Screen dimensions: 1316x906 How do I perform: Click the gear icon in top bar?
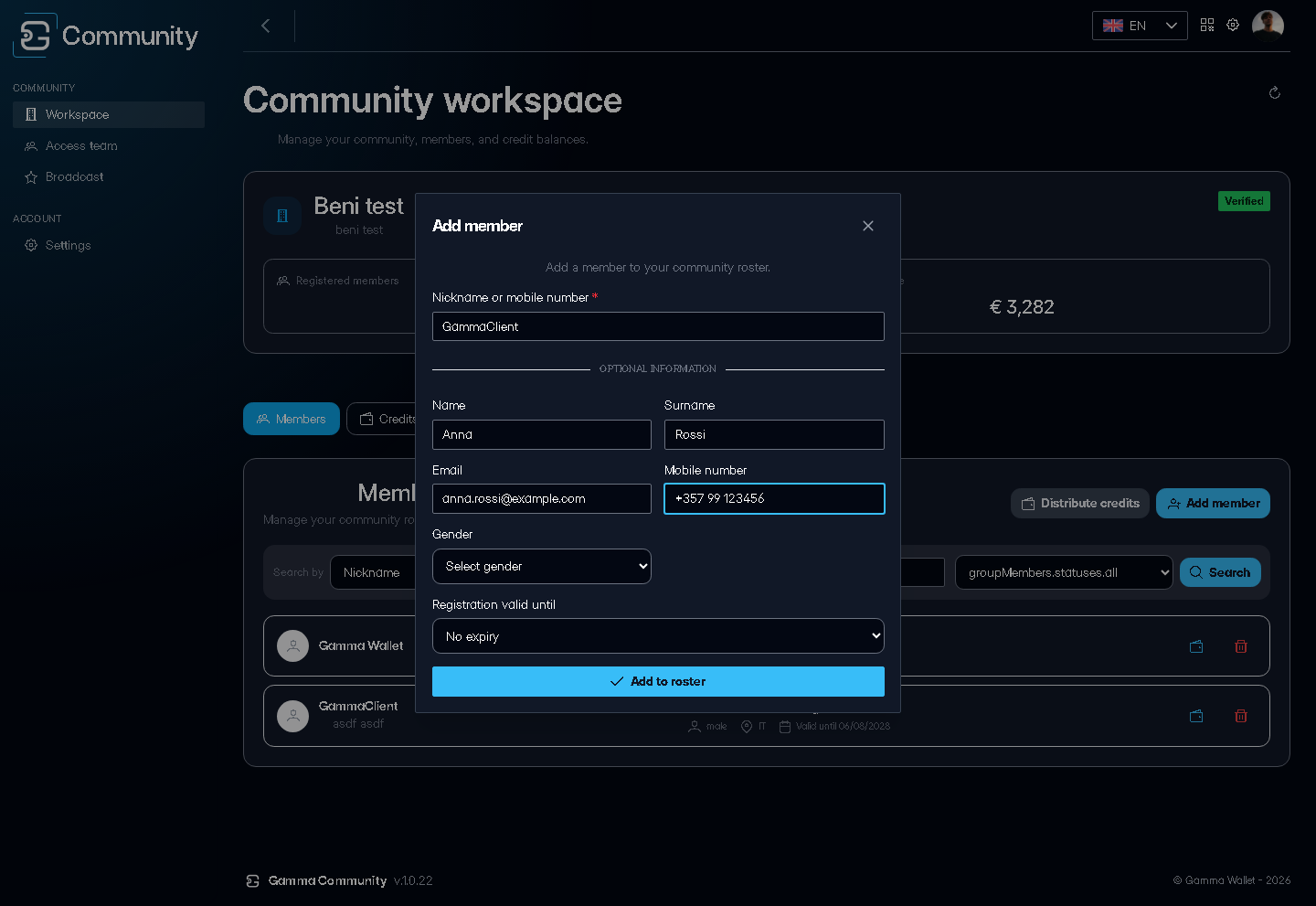pyautogui.click(x=1233, y=25)
